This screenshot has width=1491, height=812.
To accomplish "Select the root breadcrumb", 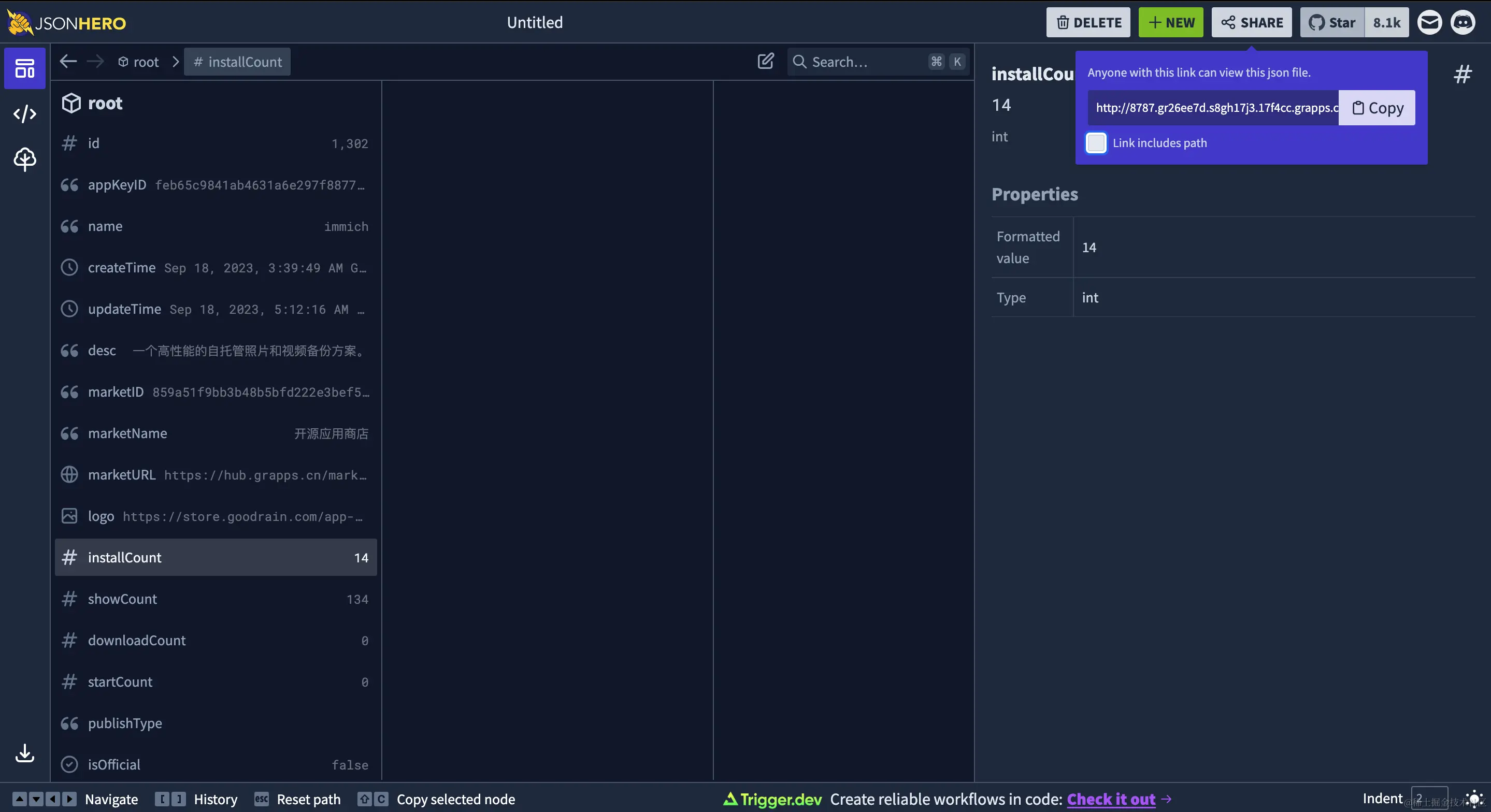I will point(139,62).
